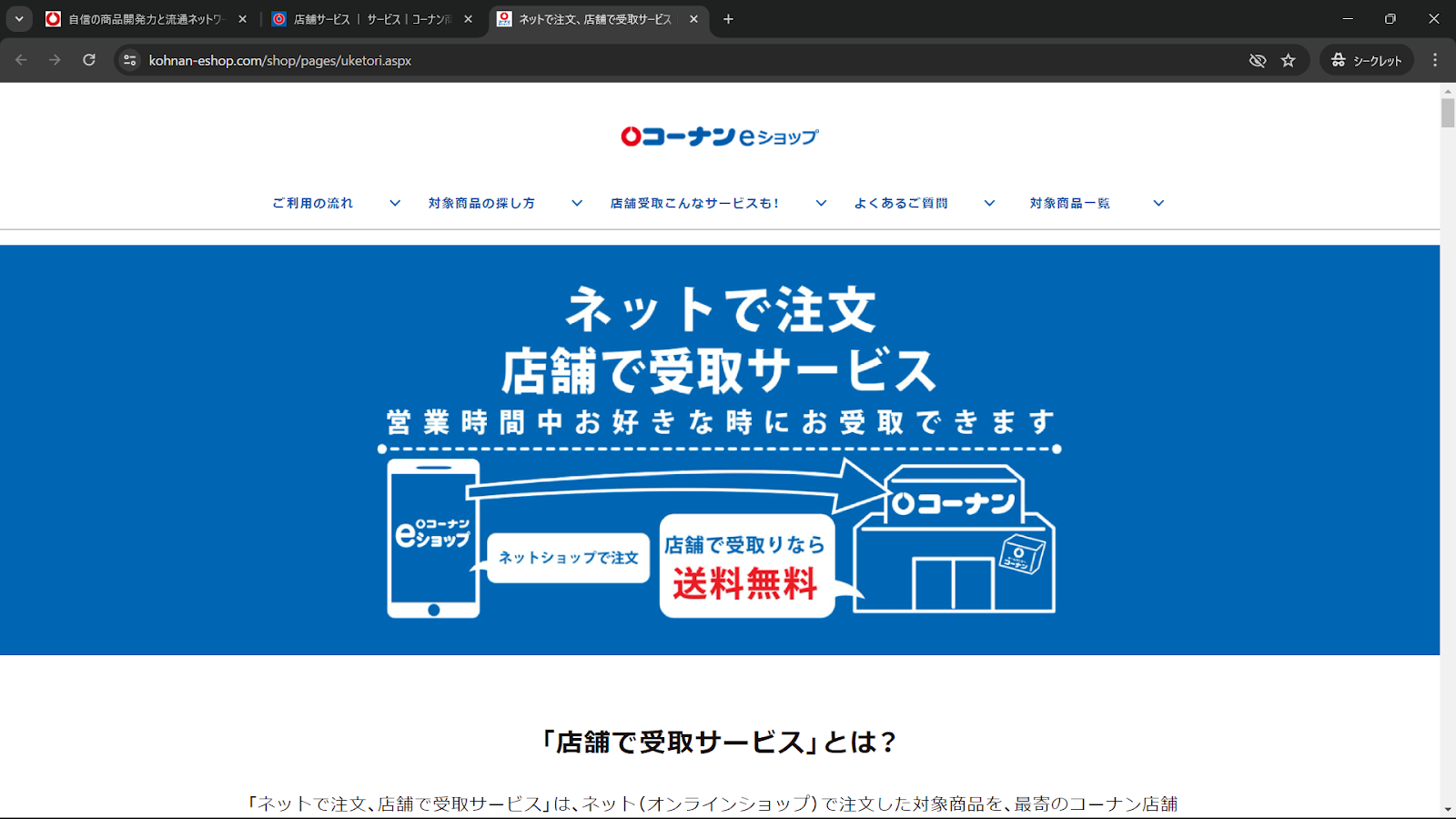Screen dimensions: 1456x819
Task: Open Chrome three-dot menu
Action: tap(1435, 60)
